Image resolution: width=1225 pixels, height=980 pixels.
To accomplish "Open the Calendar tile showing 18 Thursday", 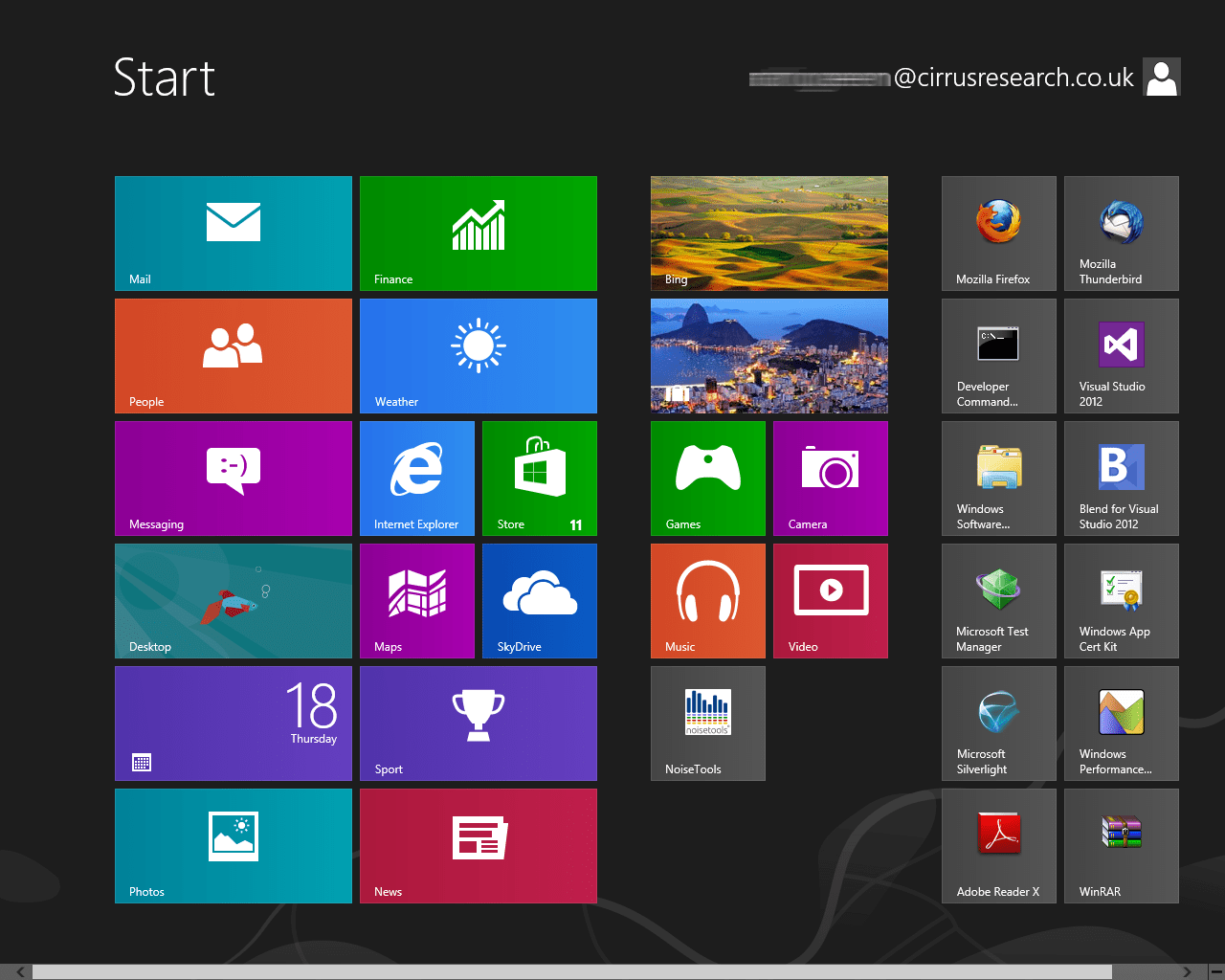I will coord(234,724).
